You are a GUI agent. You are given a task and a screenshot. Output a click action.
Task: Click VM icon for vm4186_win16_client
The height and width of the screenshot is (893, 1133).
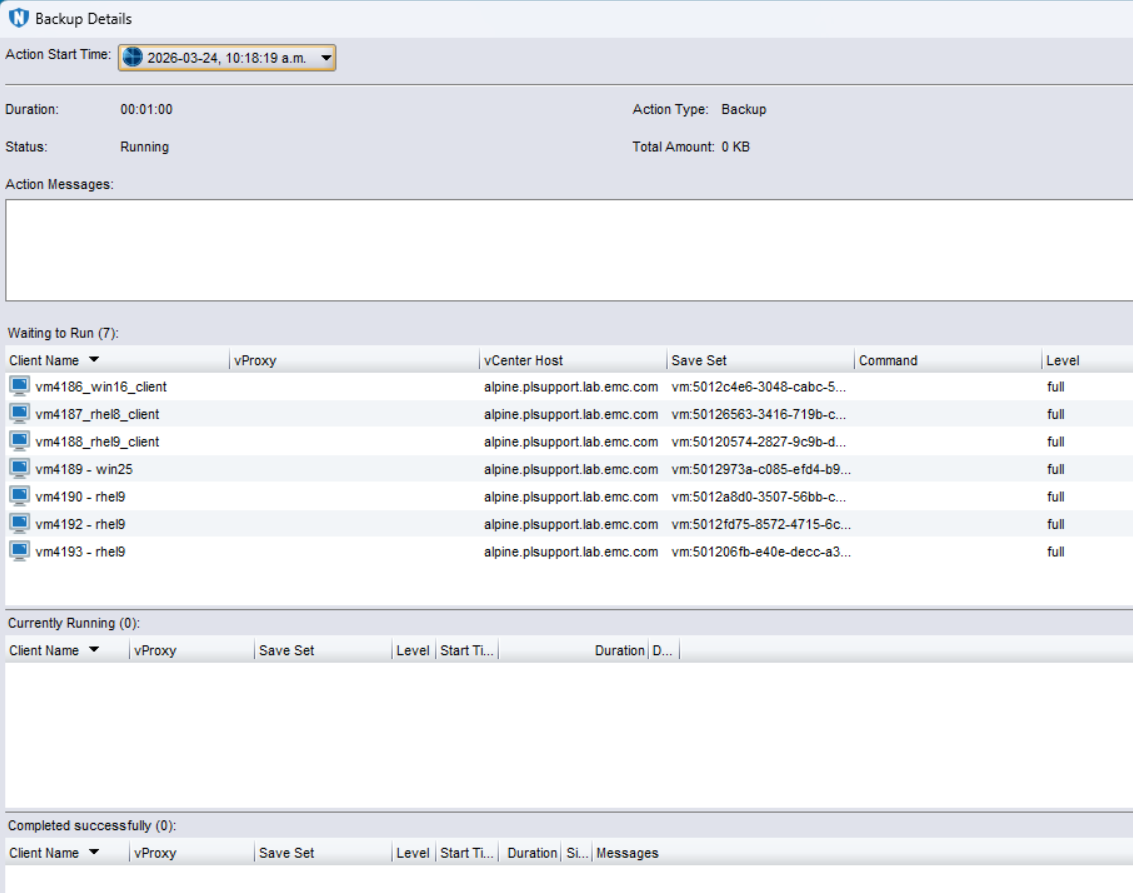[x=20, y=387]
